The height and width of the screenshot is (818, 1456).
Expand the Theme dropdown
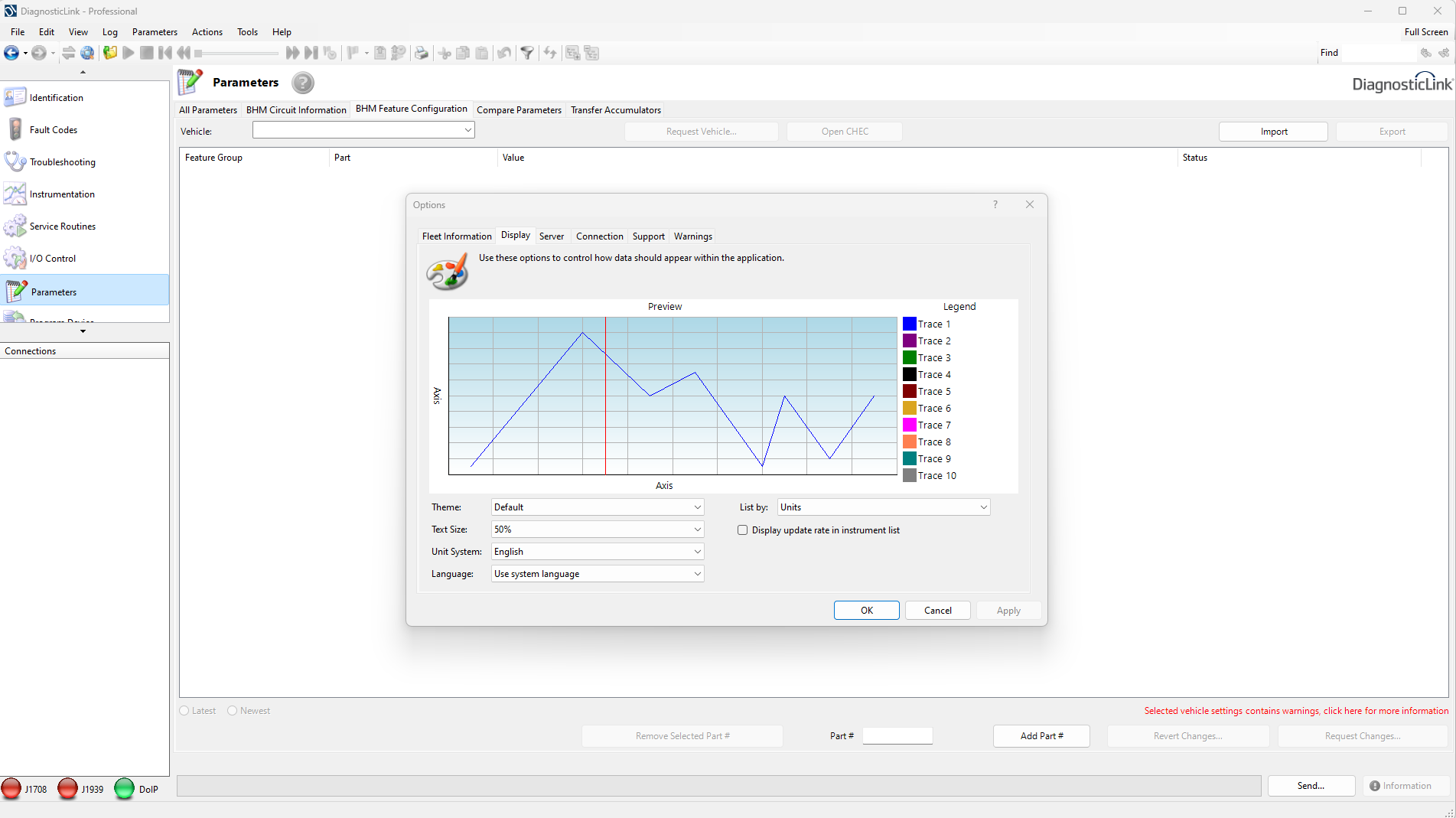(597, 507)
